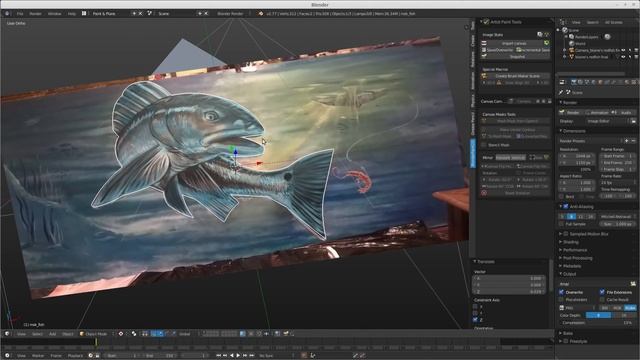
Task: Click the Vector X value field
Action: 509,278
